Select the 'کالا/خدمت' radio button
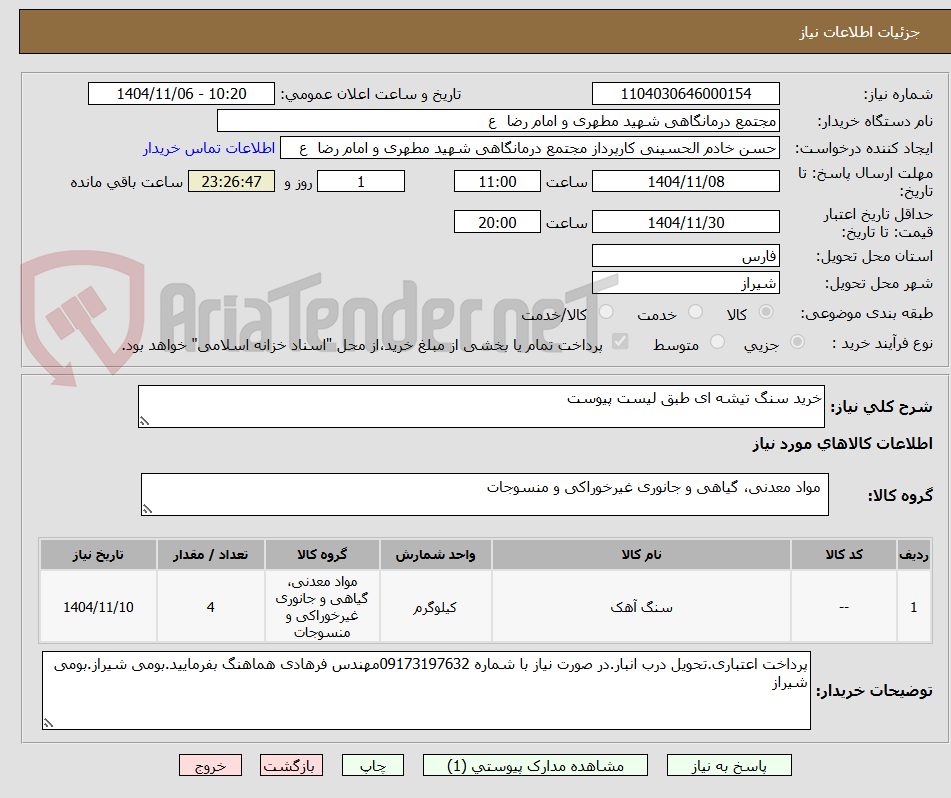This screenshot has width=951, height=798. pos(606,312)
